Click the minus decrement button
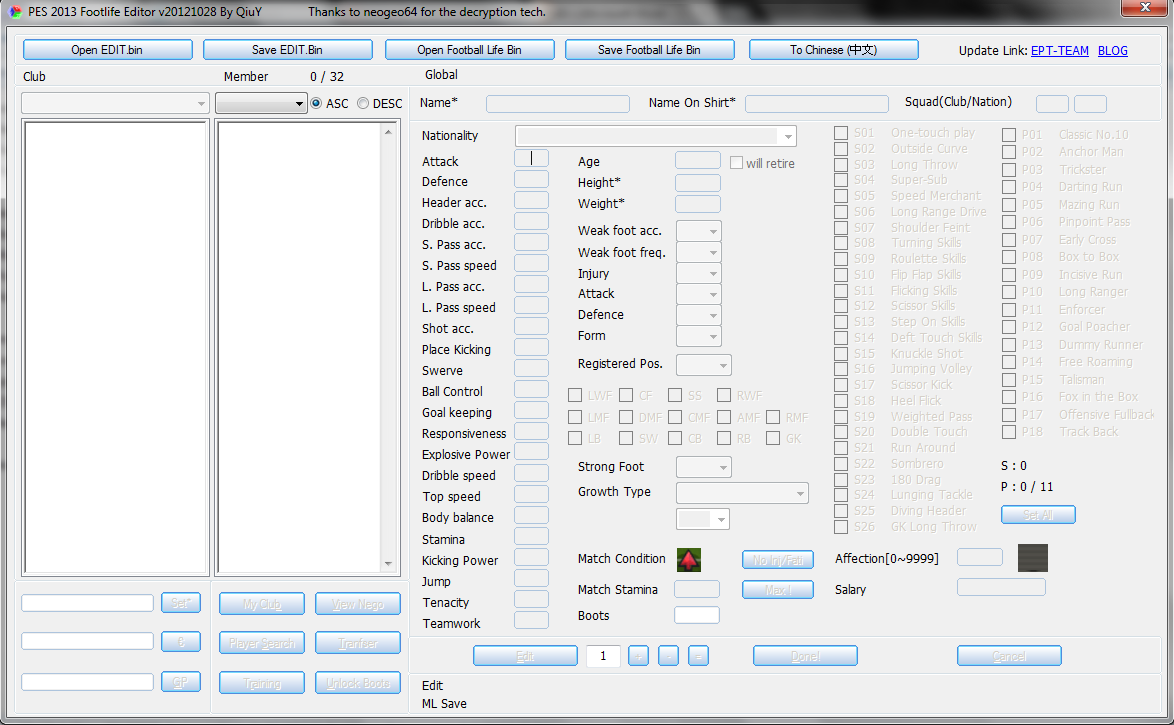This screenshot has height=725, width=1174. point(669,655)
